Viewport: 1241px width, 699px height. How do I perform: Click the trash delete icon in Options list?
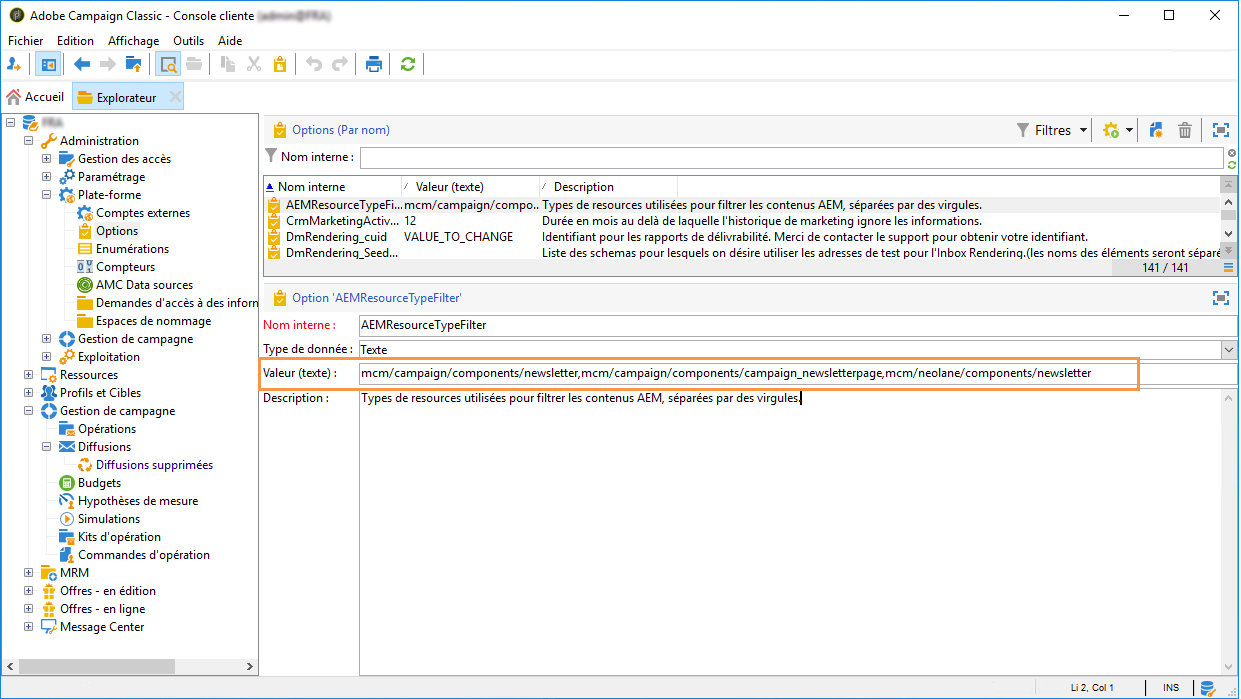[1185, 130]
